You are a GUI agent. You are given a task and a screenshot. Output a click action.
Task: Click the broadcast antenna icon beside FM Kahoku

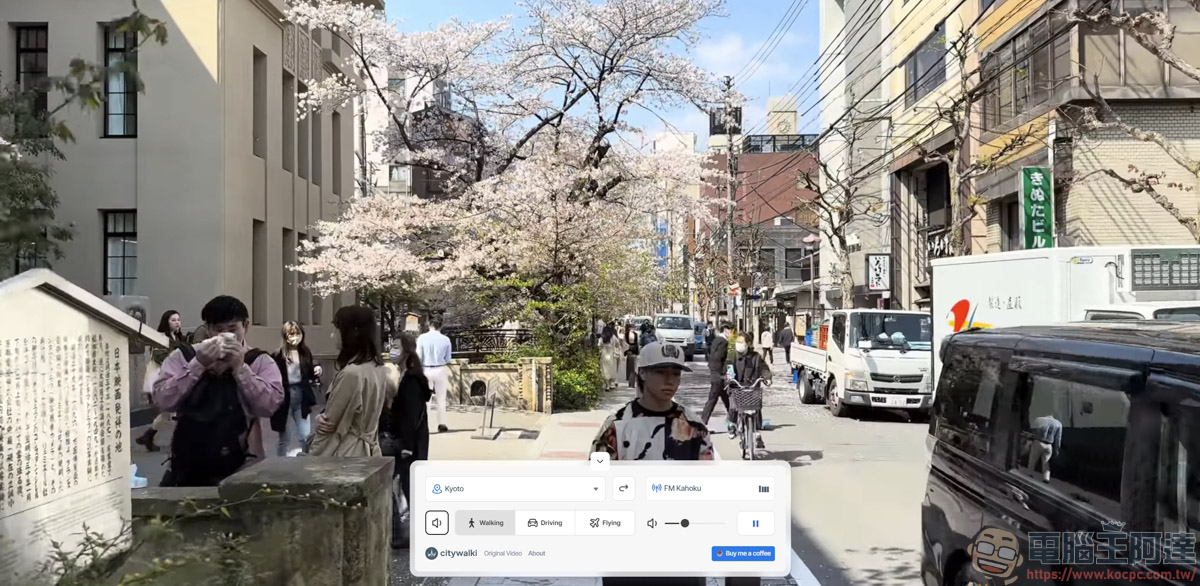[657, 489]
